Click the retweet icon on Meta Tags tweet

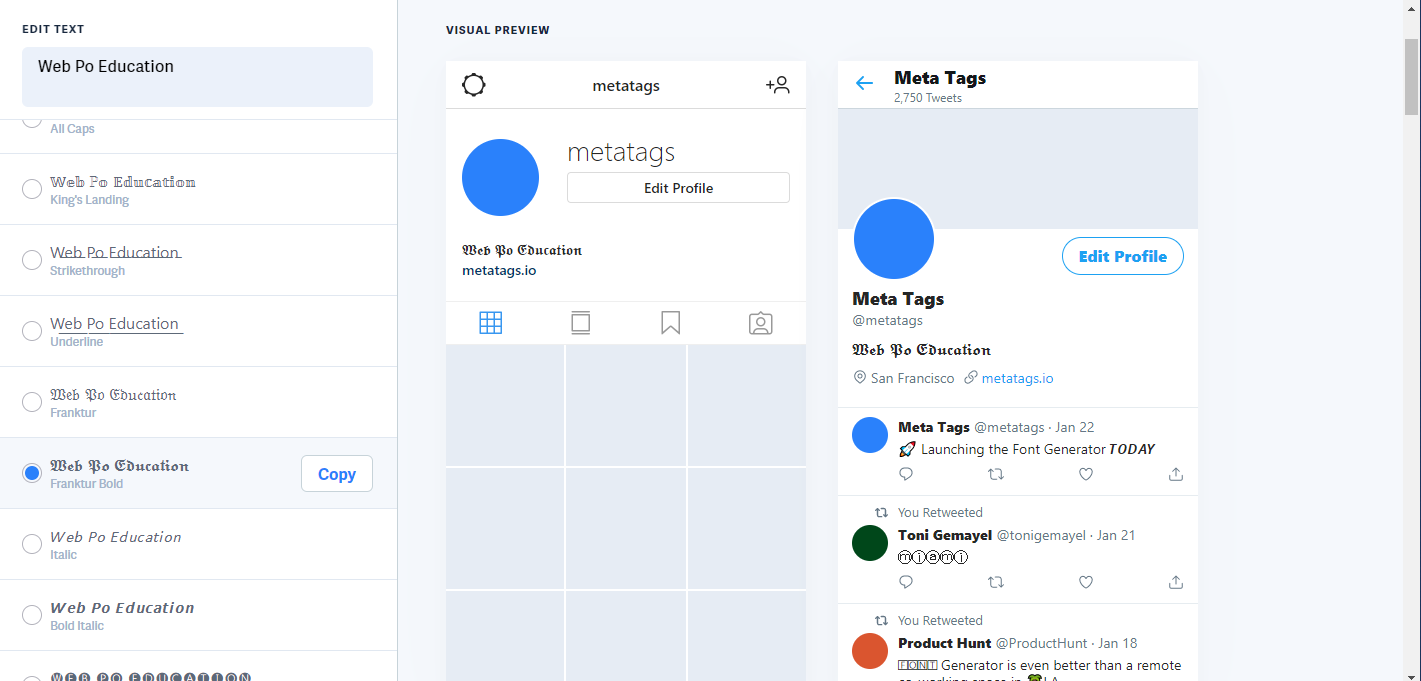pos(995,474)
